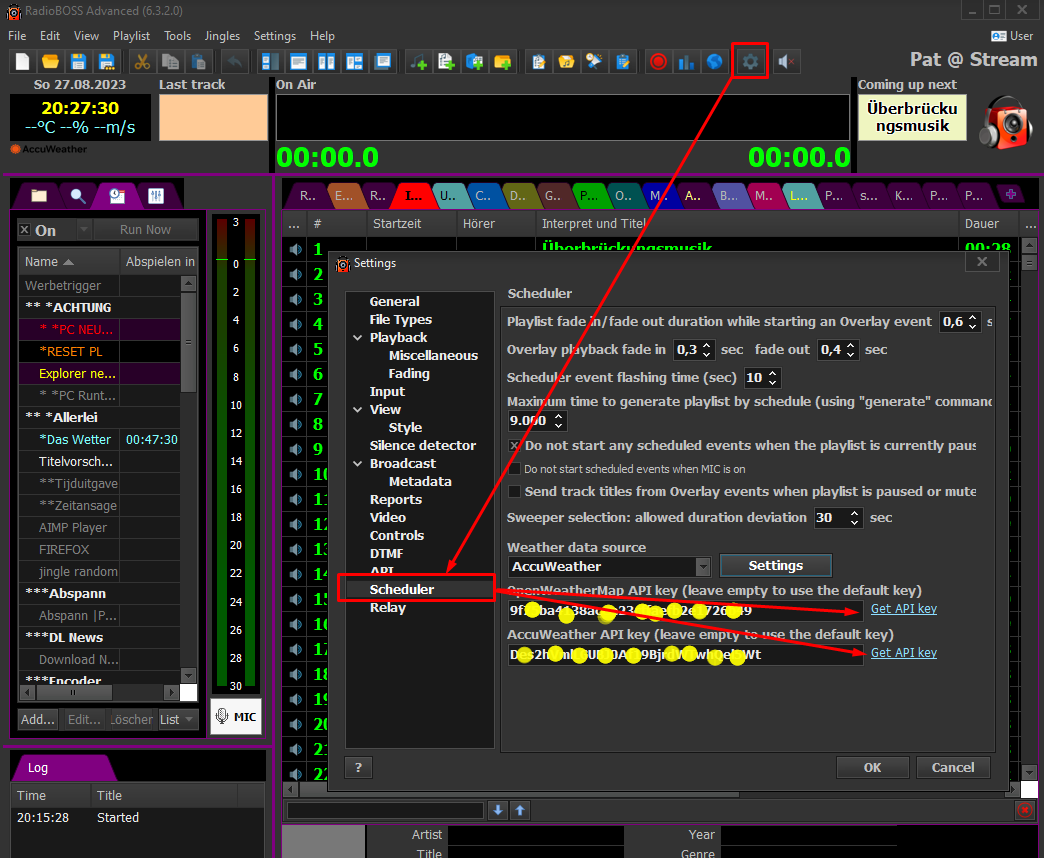The height and width of the screenshot is (858, 1044).
Task: Check 'Send track titles from Overlay events'
Action: pos(515,491)
